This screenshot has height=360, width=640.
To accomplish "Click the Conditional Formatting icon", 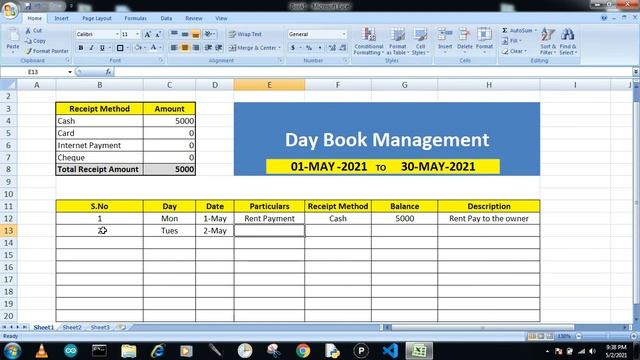I will (x=369, y=35).
